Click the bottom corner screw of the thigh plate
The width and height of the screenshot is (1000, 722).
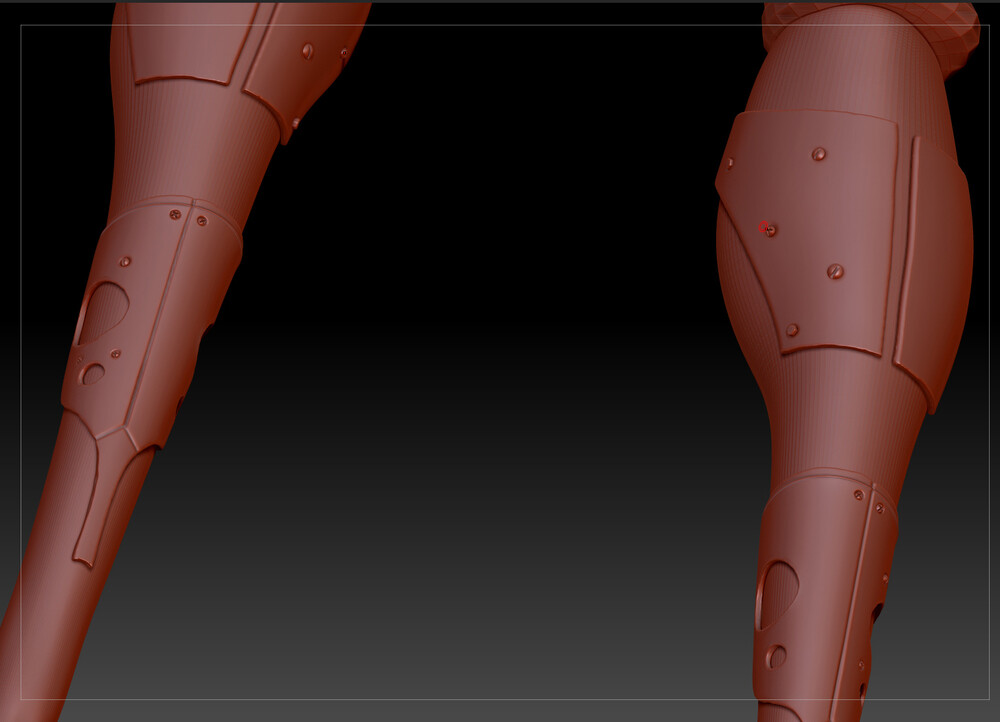click(x=792, y=330)
